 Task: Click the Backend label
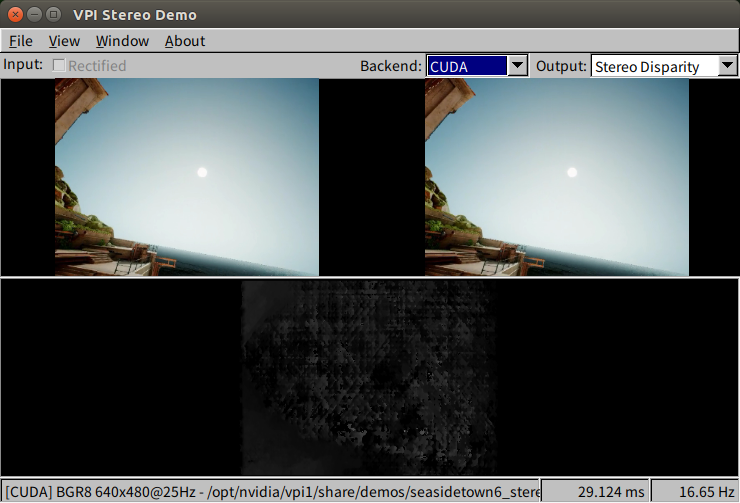(x=391, y=66)
